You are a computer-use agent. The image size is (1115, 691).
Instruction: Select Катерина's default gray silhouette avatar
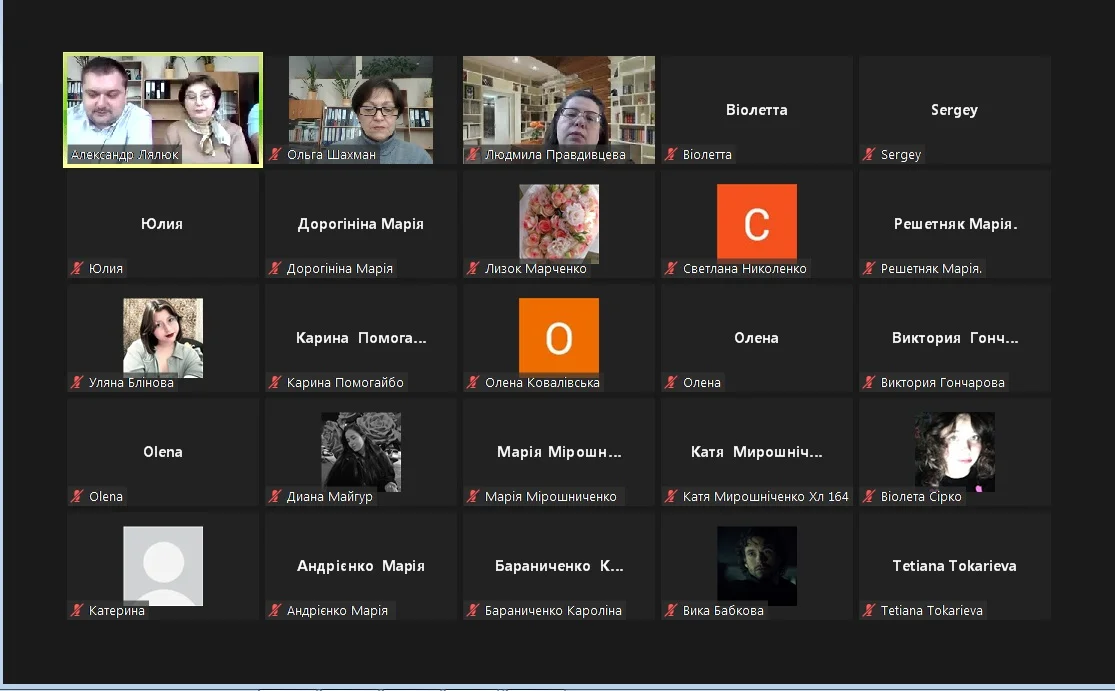pyautogui.click(x=163, y=566)
